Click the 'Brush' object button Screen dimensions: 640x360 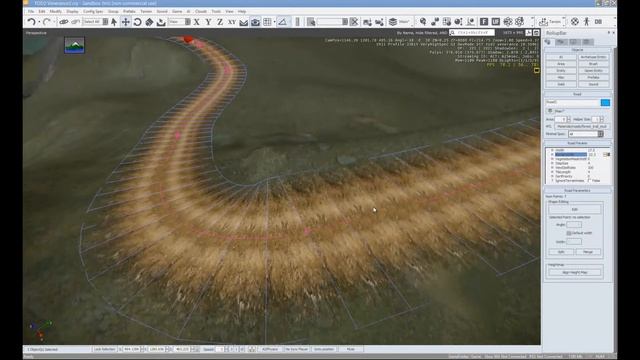coord(593,64)
